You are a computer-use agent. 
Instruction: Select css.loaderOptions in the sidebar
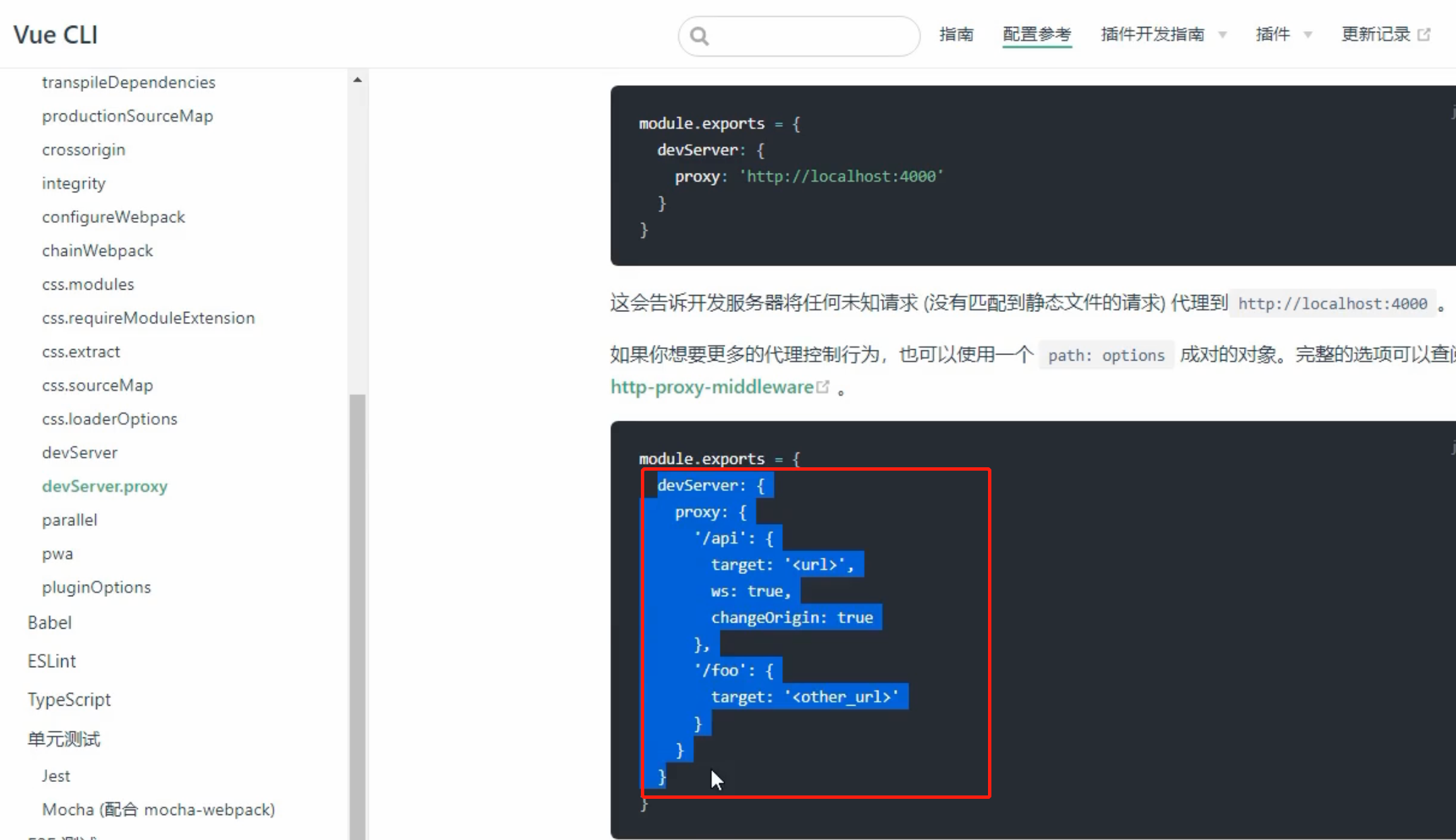tap(109, 419)
